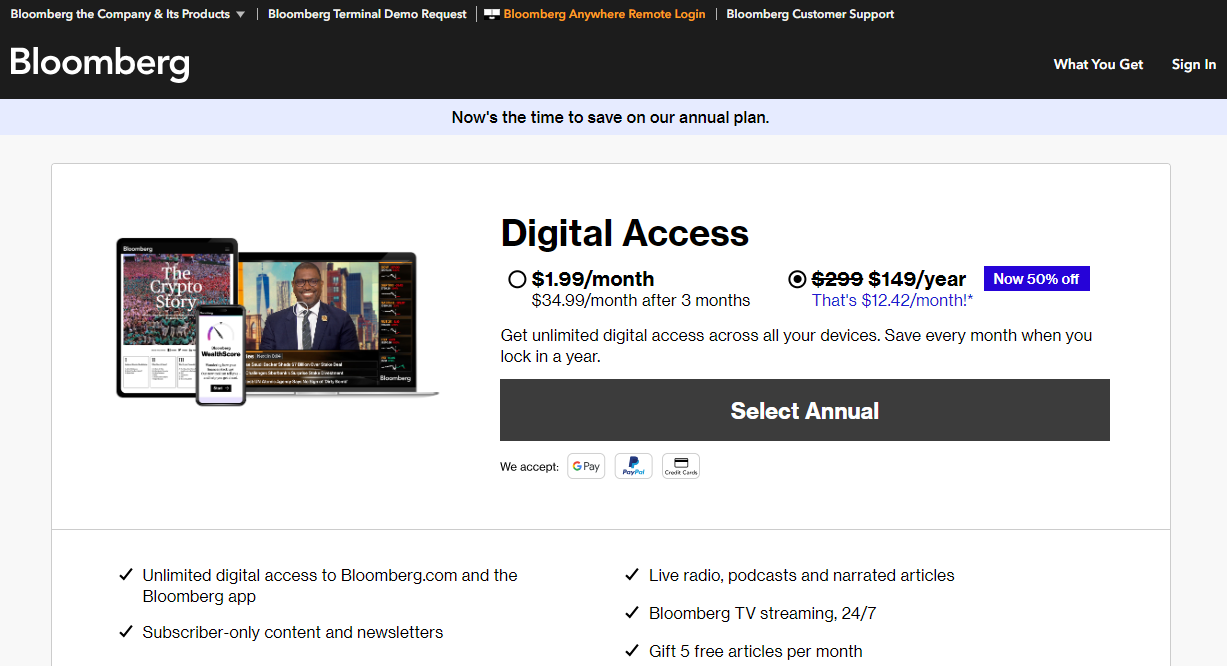
Task: Click the Bloomberg logo
Action: pyautogui.click(x=99, y=63)
